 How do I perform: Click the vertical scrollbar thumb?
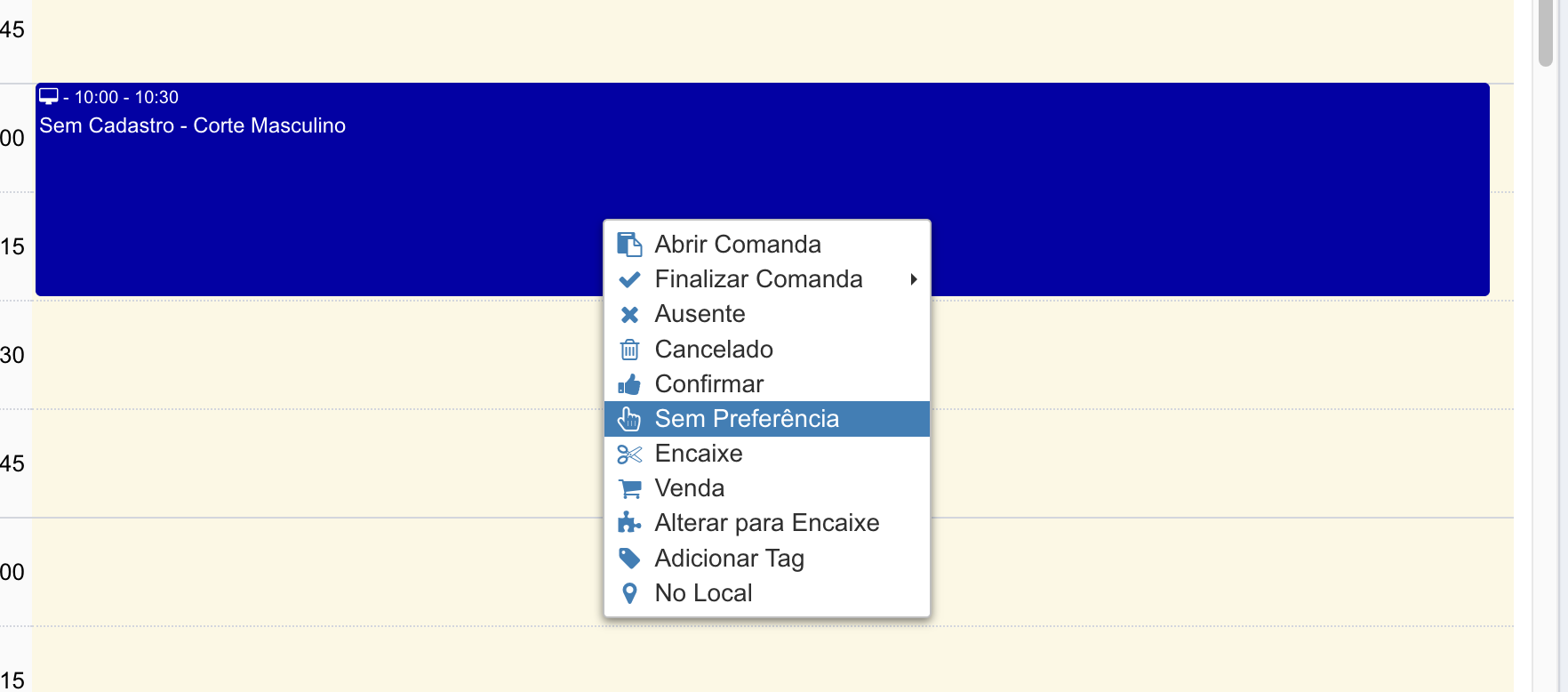coord(1546,32)
